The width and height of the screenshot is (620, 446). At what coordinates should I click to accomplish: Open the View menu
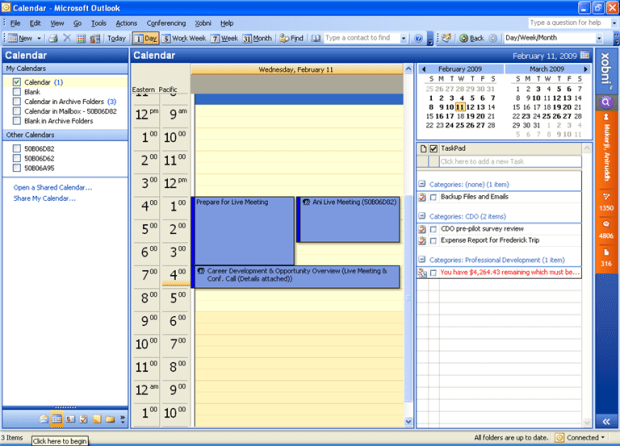tap(57, 23)
